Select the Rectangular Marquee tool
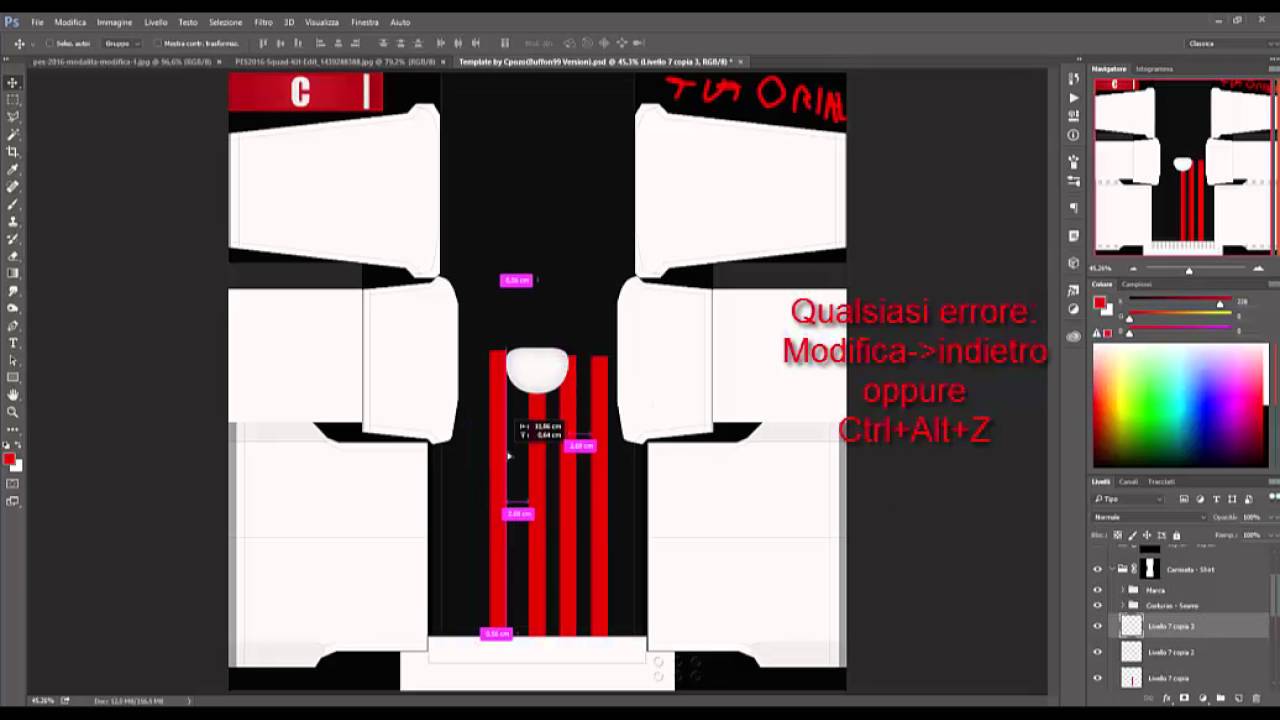 tap(13, 100)
